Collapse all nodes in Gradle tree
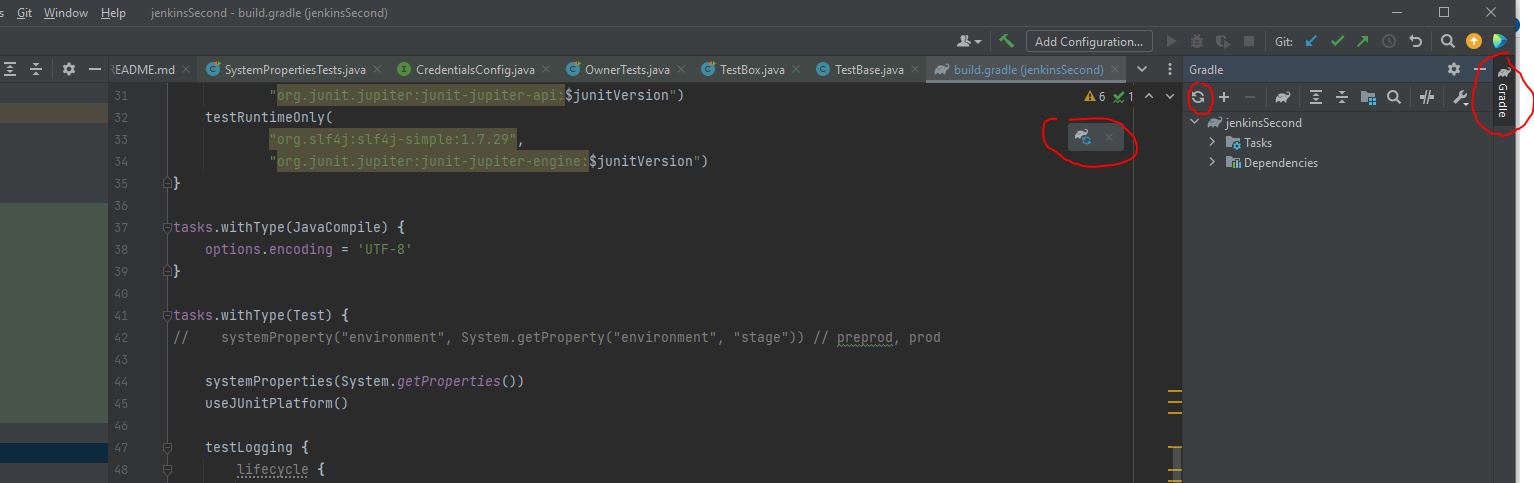 tap(1342, 97)
